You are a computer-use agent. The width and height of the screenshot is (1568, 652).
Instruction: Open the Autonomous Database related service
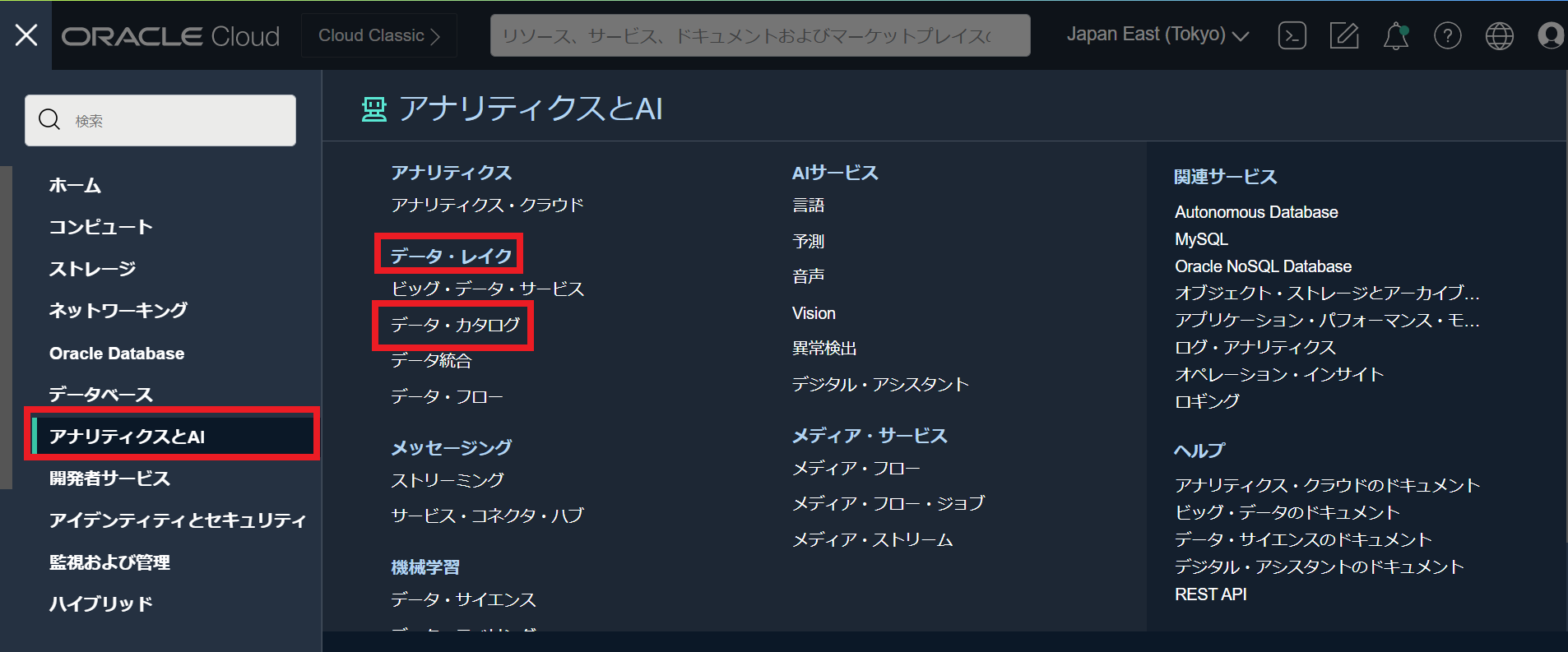coord(1255,212)
